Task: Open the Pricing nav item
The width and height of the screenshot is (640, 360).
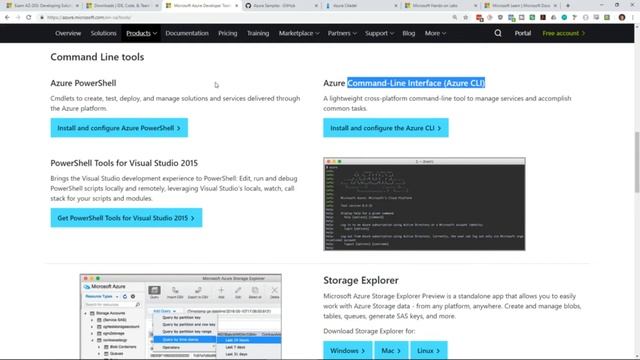Action: point(227,33)
